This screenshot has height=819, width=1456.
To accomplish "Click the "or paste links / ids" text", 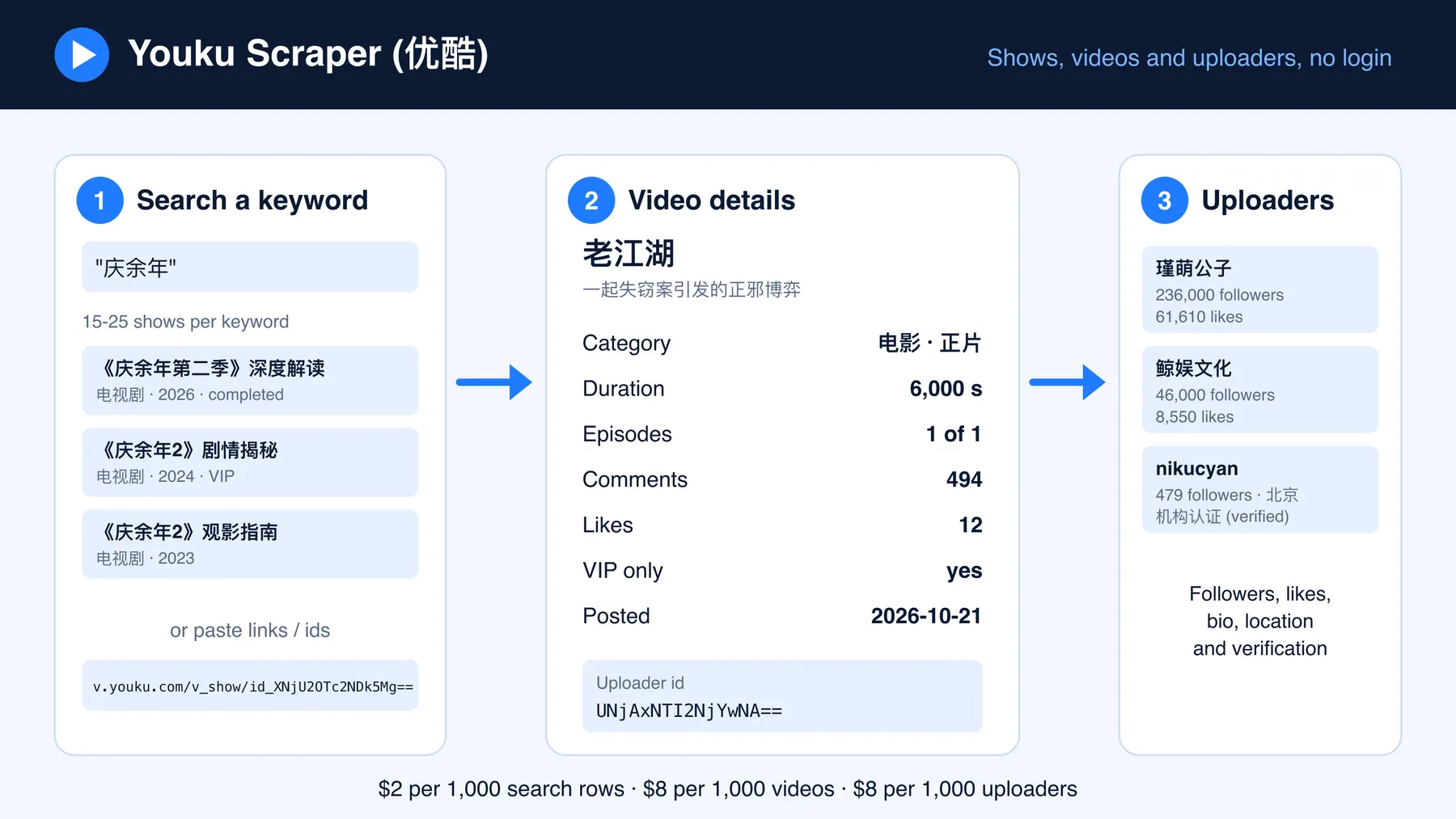I will coord(250,630).
